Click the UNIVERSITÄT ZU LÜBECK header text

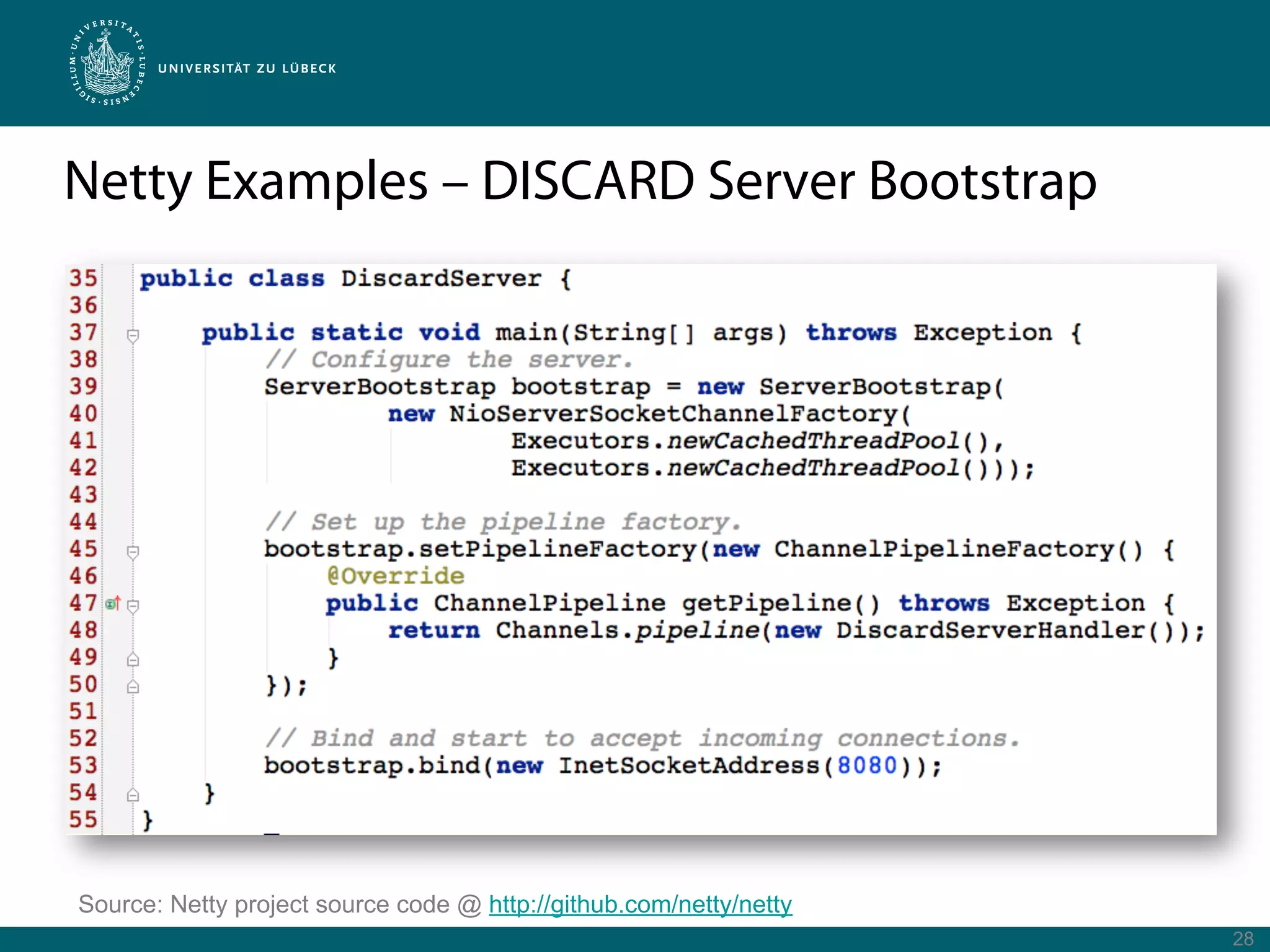click(x=247, y=68)
